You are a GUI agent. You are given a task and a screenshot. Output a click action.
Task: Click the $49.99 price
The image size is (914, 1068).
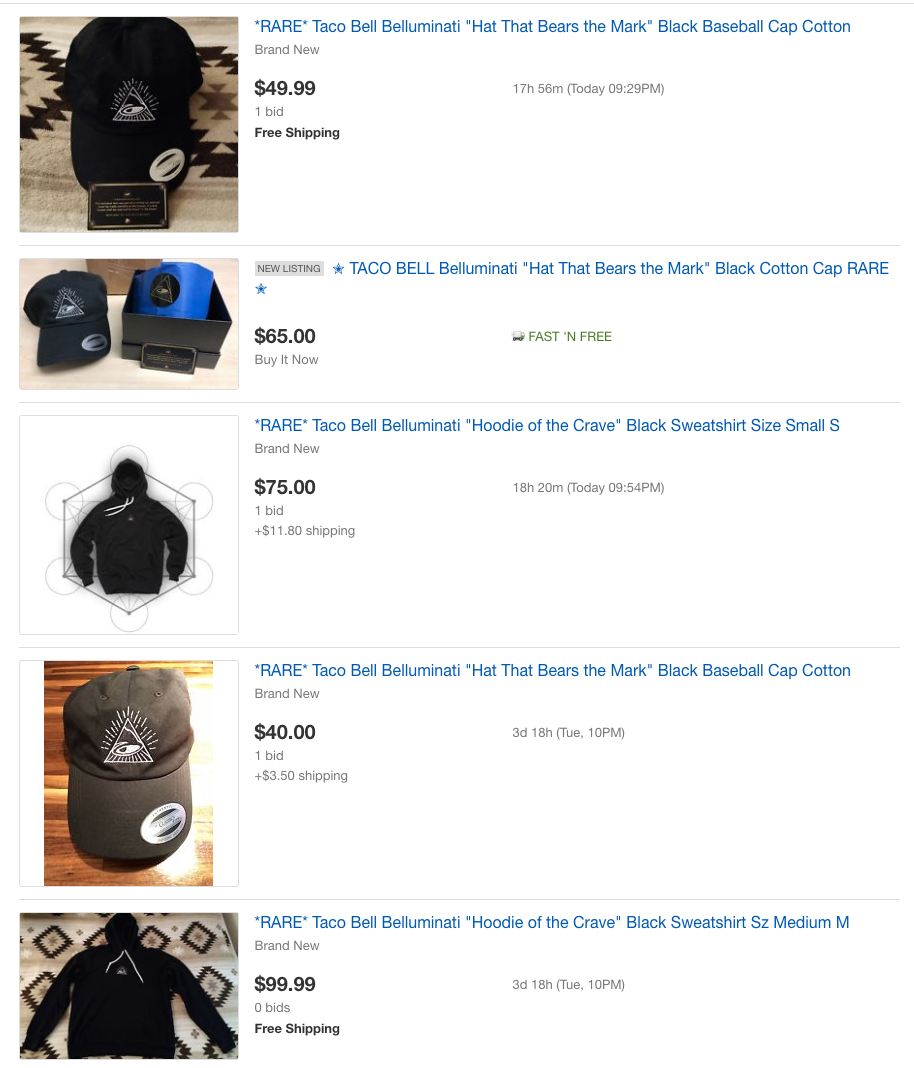pos(285,89)
